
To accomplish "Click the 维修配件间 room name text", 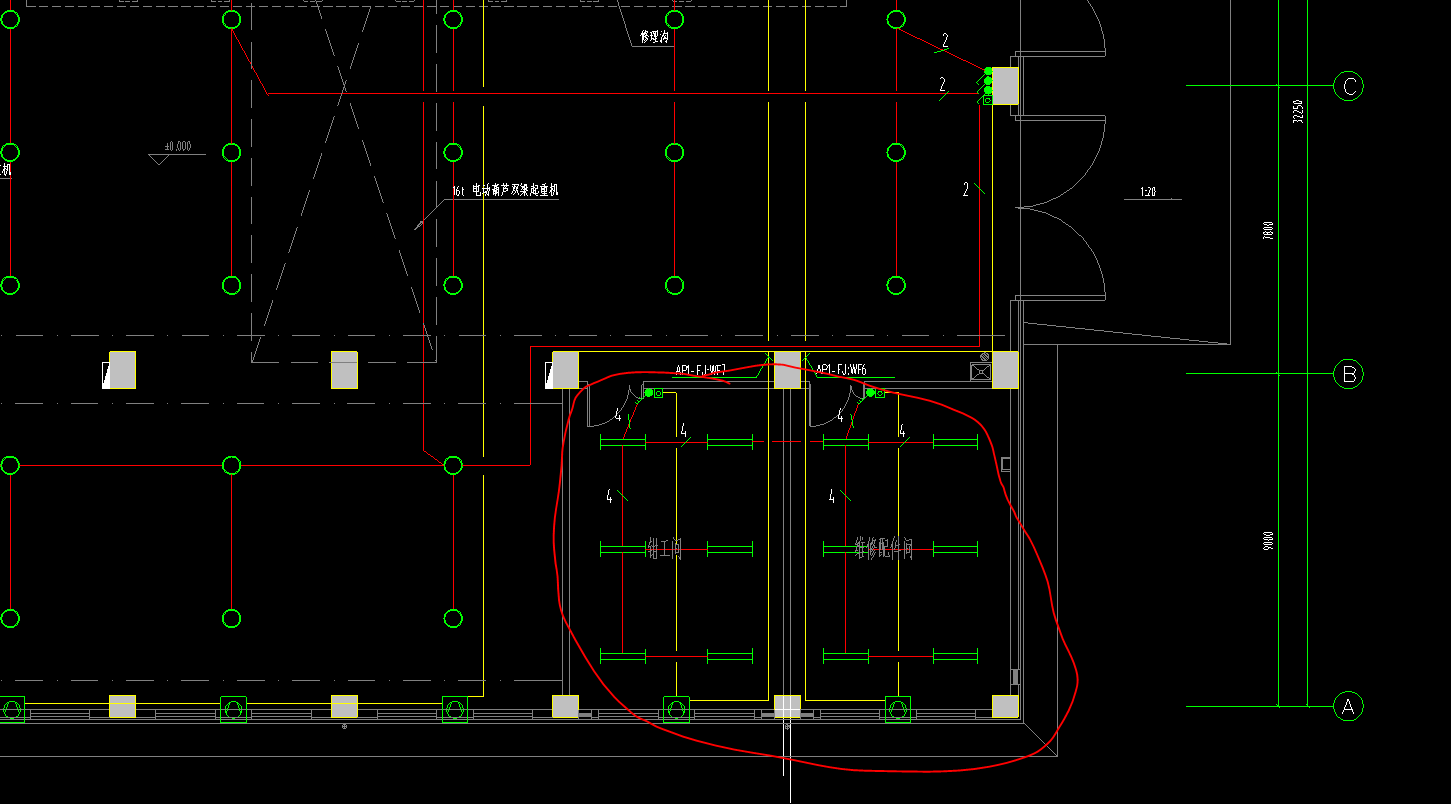I will click(x=884, y=548).
